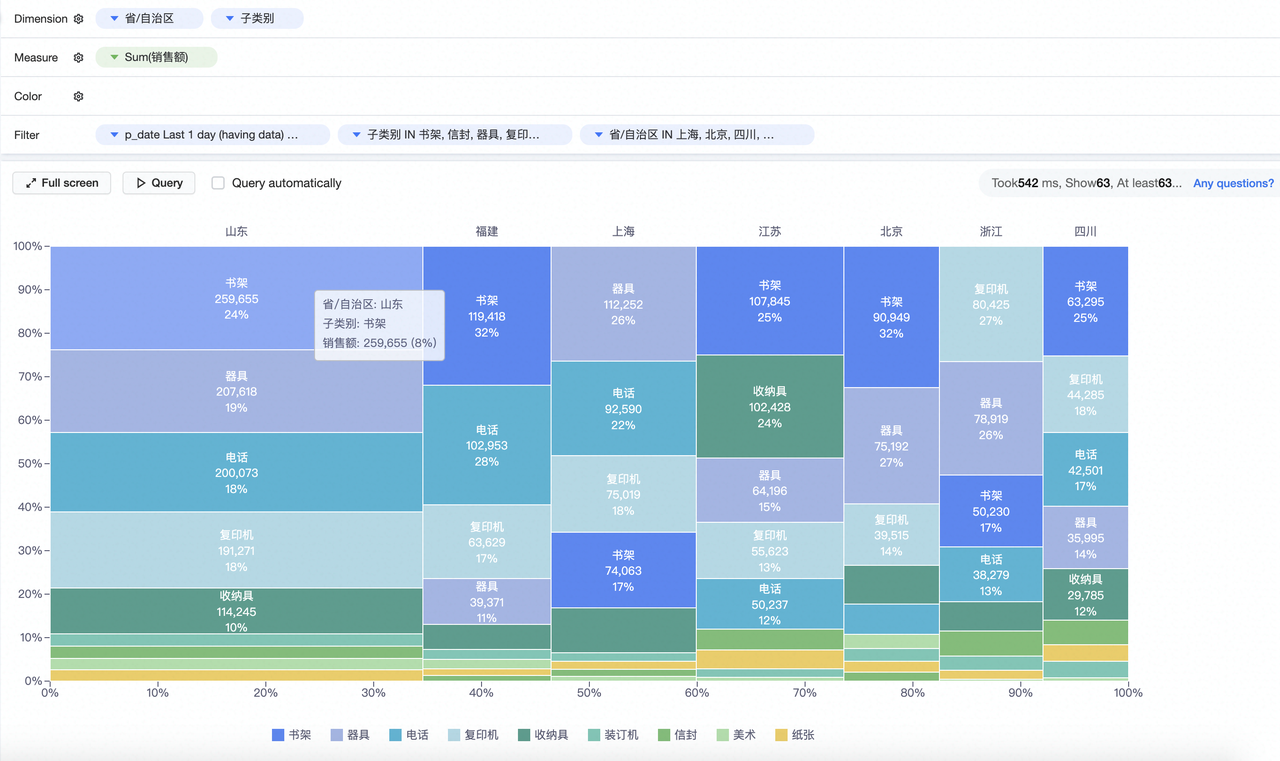Toggle 器具 legend swatch
The width and height of the screenshot is (1280, 761).
point(336,735)
